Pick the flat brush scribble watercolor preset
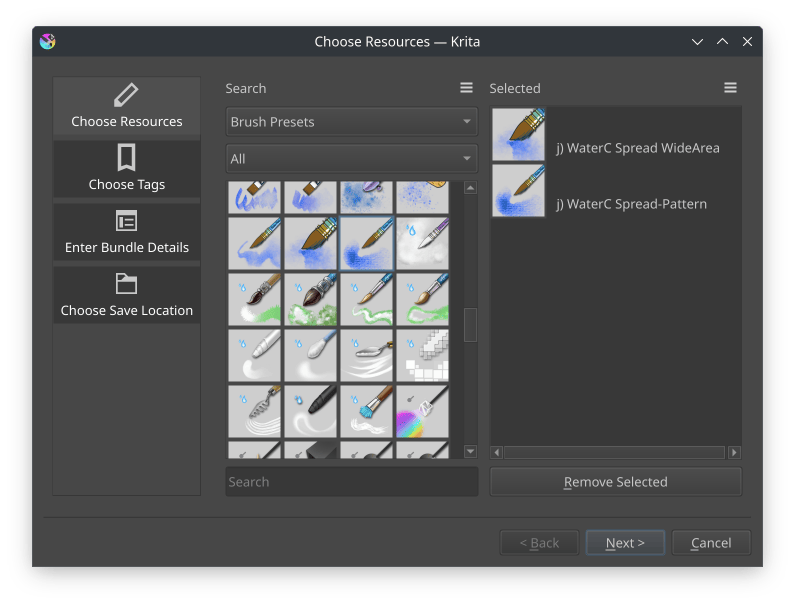Viewport: 795px width, 605px height. tap(255, 197)
